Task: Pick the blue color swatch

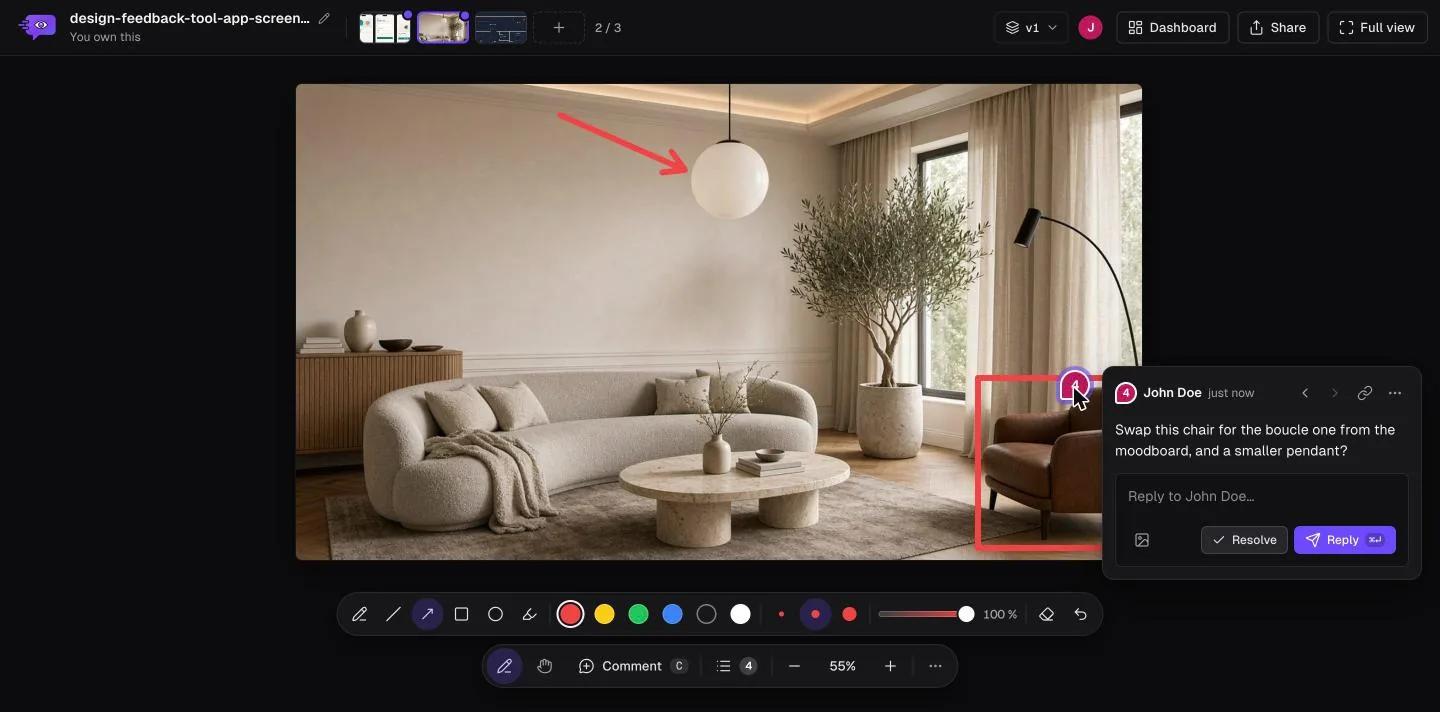Action: (672, 614)
